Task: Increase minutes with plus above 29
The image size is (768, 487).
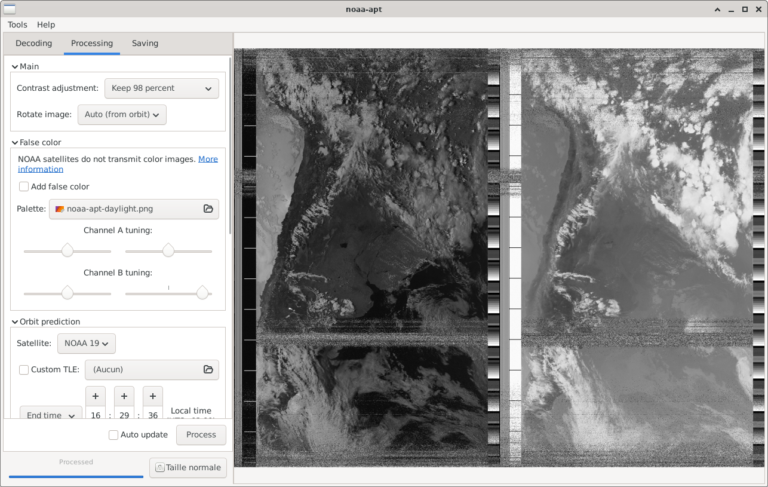Action: click(124, 396)
